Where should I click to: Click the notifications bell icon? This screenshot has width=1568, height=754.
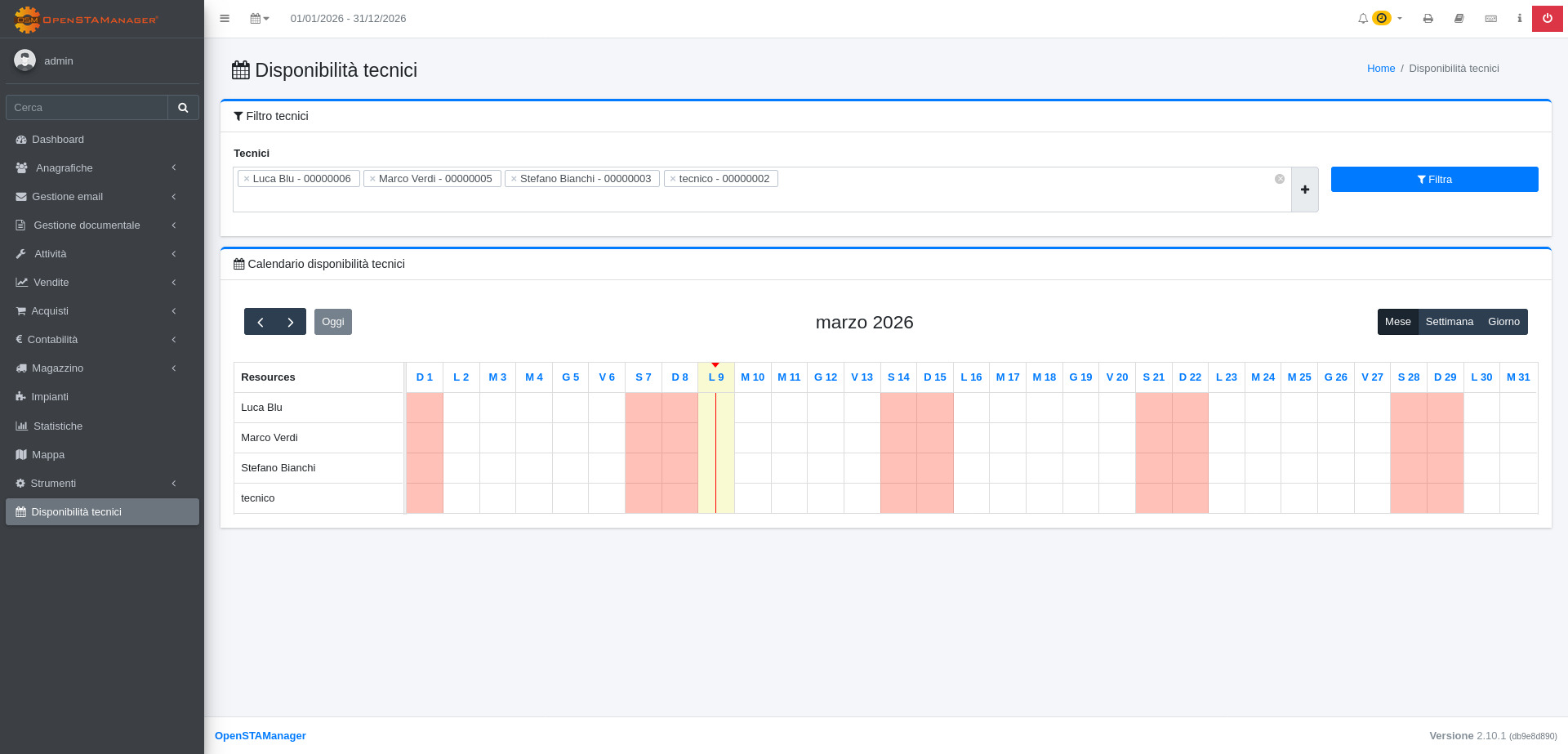tap(1362, 19)
